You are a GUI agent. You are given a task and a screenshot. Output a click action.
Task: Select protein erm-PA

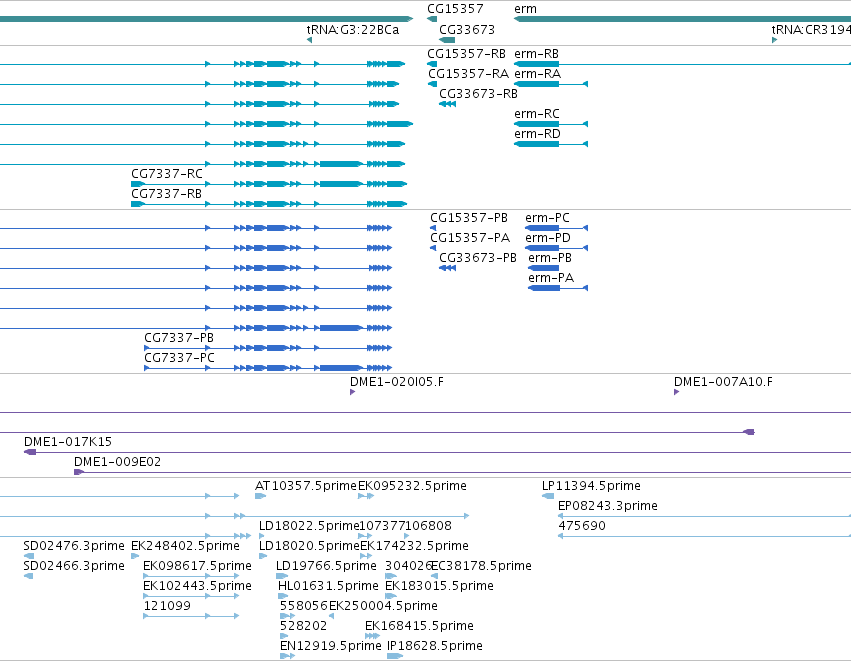pos(551,278)
